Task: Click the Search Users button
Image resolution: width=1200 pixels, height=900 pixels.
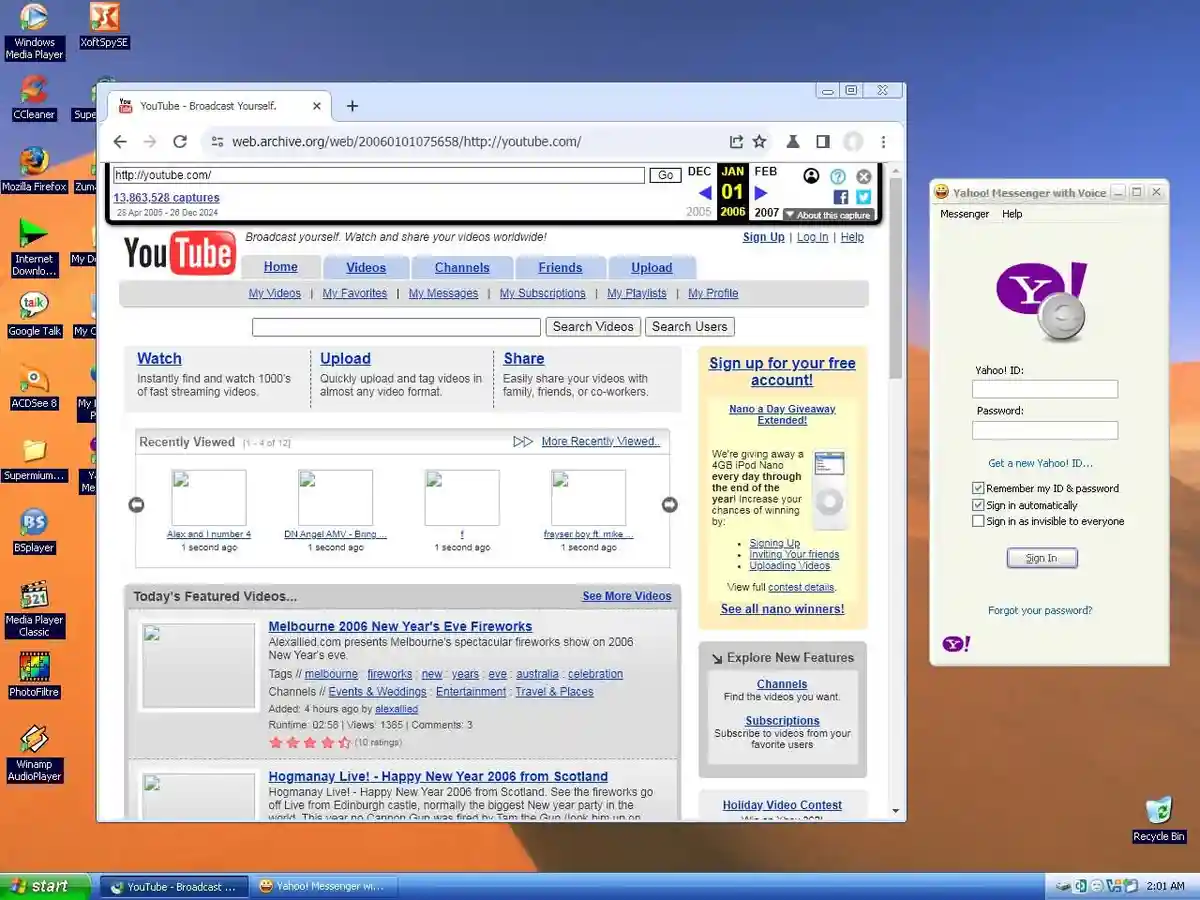Action: click(690, 326)
